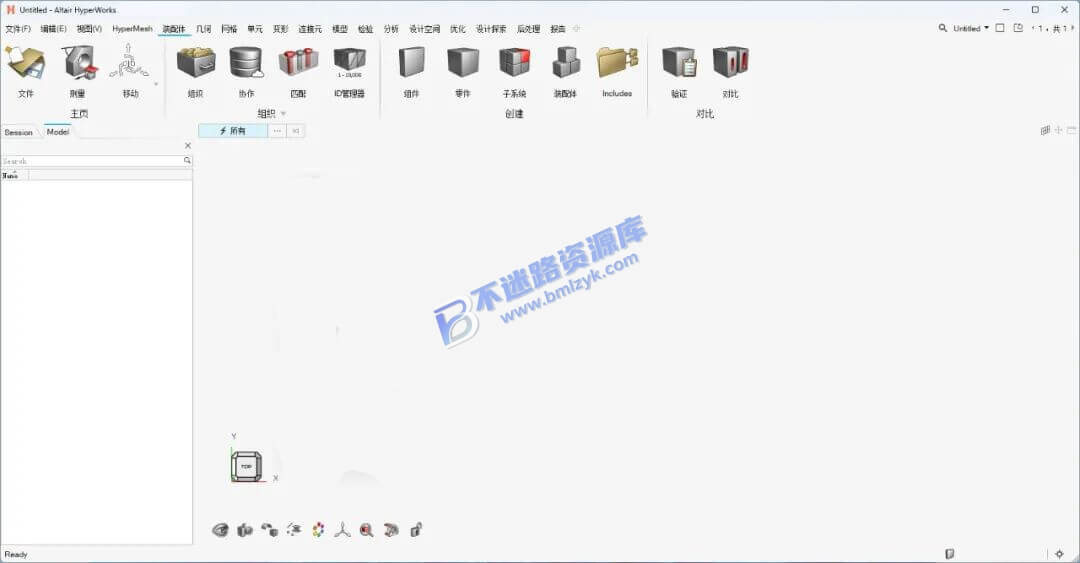Switch to the 报告 ribbon tab
The height and width of the screenshot is (563, 1080).
pos(558,29)
